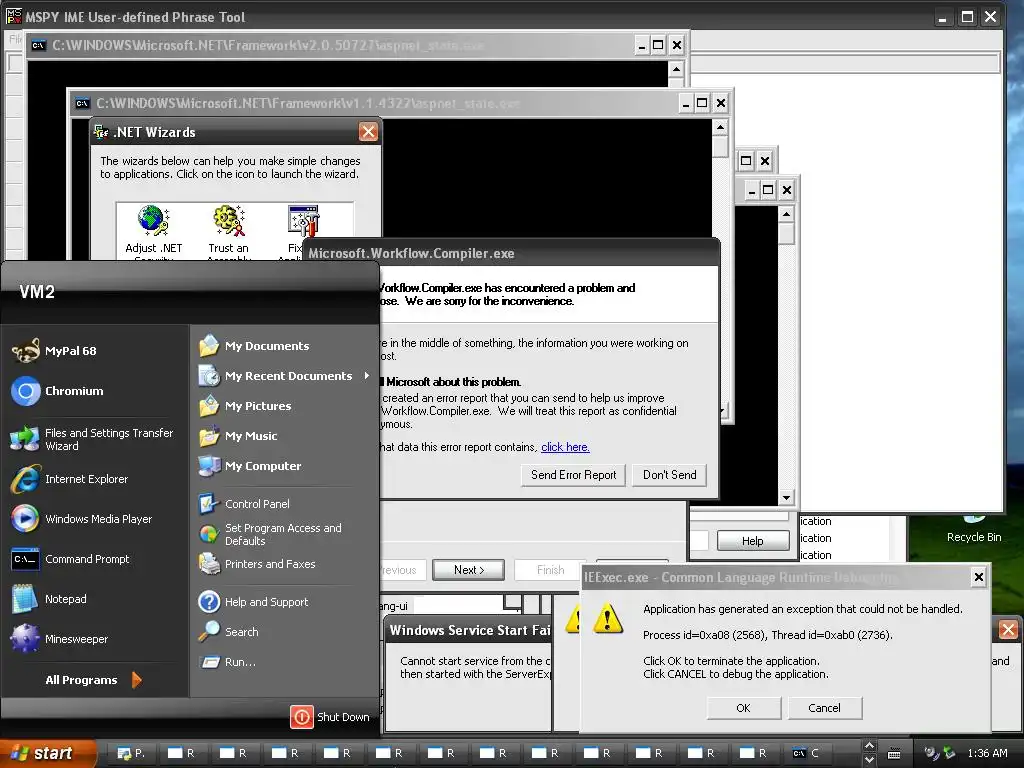
Task: Expand My Recent Documents submenu
Action: point(285,376)
